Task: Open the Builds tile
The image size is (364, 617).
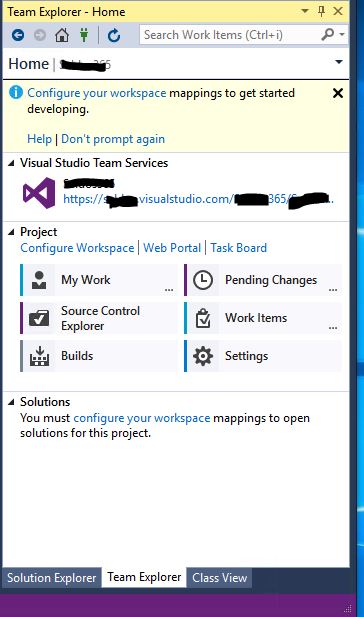Action: [99, 356]
